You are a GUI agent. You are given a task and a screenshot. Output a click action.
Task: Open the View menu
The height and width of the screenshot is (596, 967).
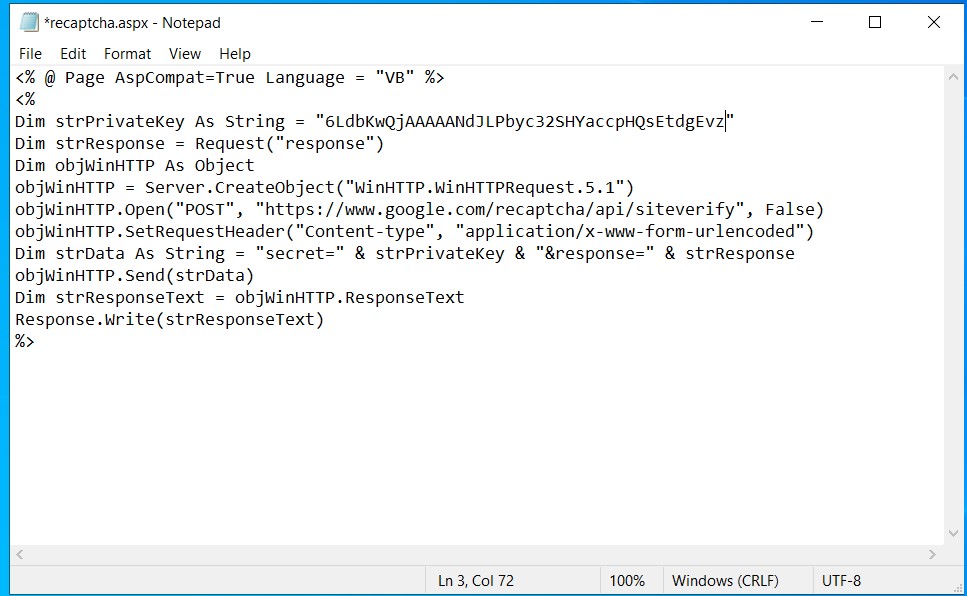coord(185,54)
